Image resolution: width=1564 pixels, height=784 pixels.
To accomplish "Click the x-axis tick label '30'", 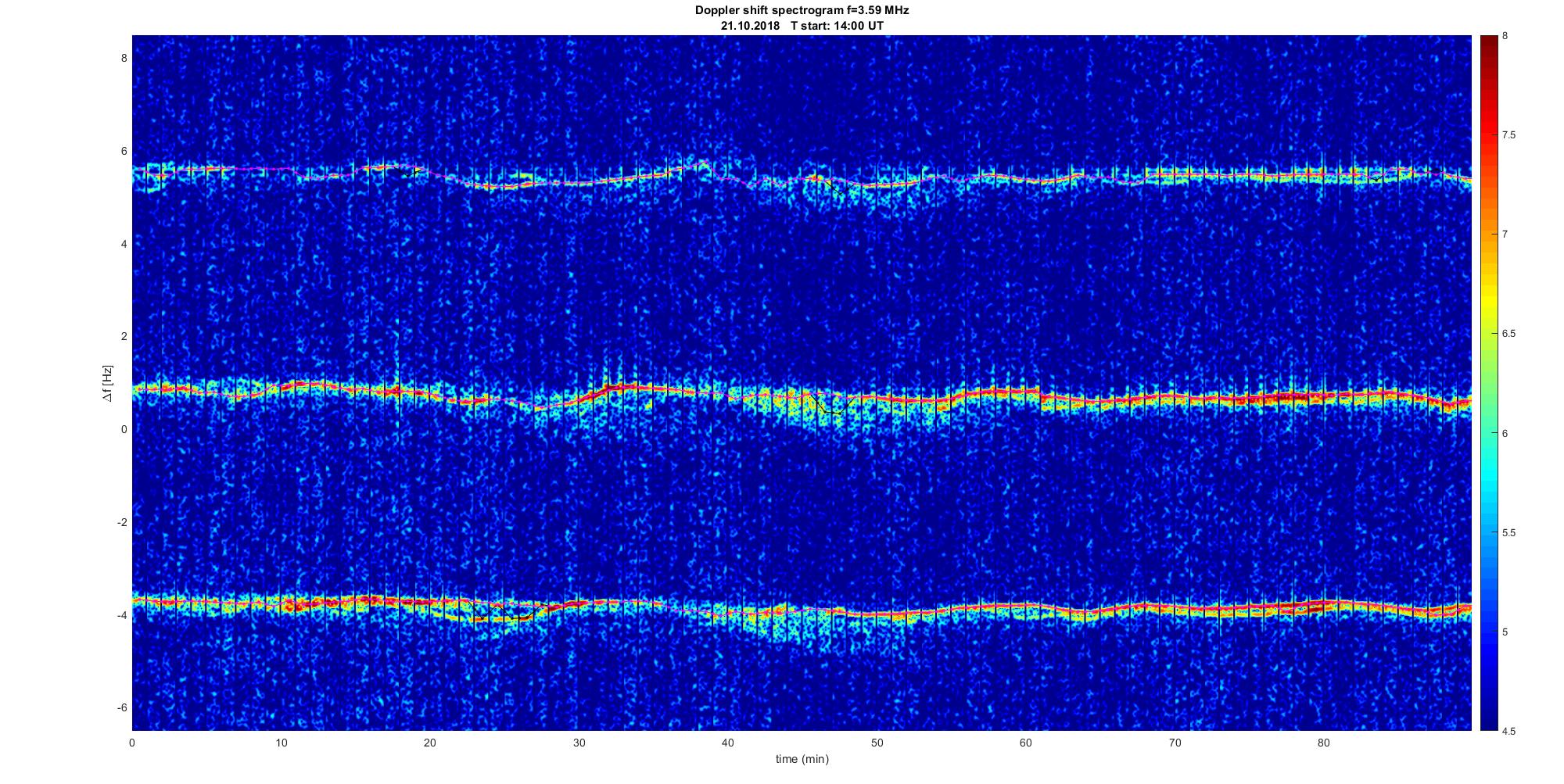I will point(579,743).
